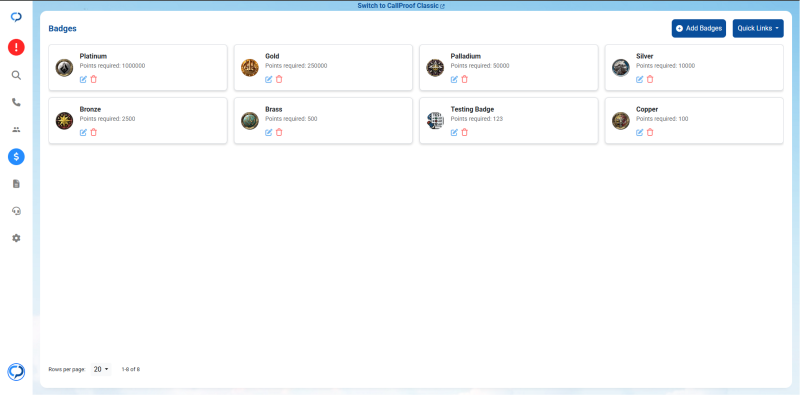Delete the Testing Badge entry
This screenshot has width=800, height=395.
[x=464, y=132]
